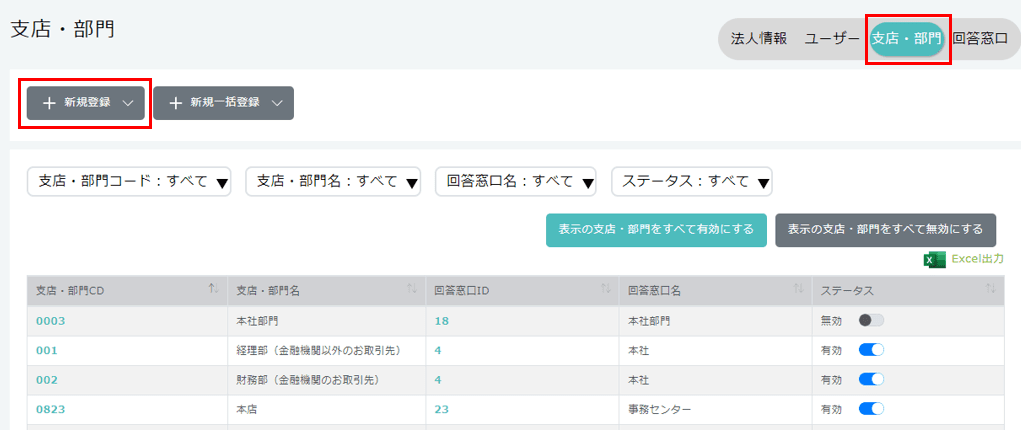Sort by 支店・部門CD column arrows
Image resolution: width=1021 pixels, height=433 pixels.
click(x=214, y=289)
